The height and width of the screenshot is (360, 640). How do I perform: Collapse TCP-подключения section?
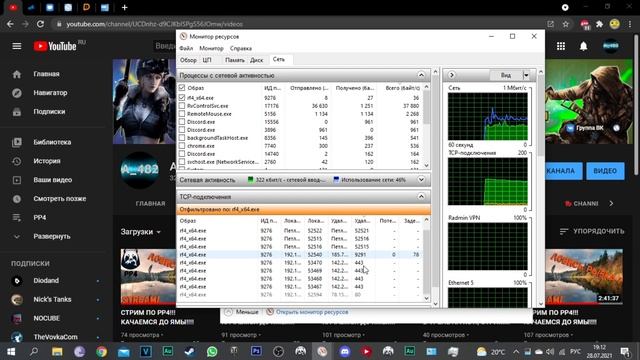(x=421, y=197)
